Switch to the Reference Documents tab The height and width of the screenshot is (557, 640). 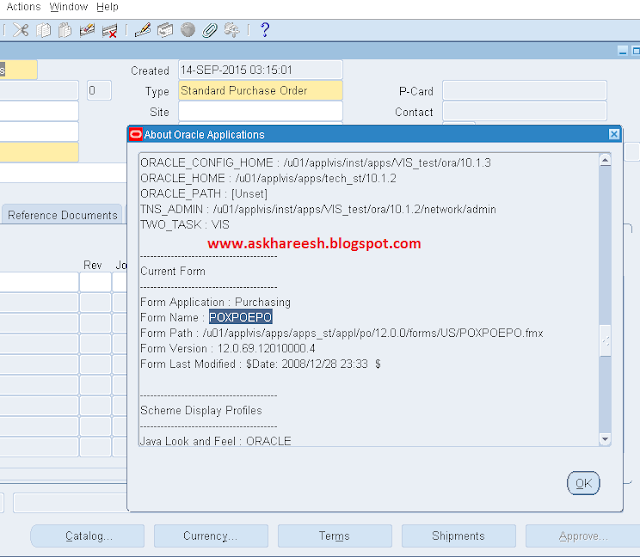[62, 215]
